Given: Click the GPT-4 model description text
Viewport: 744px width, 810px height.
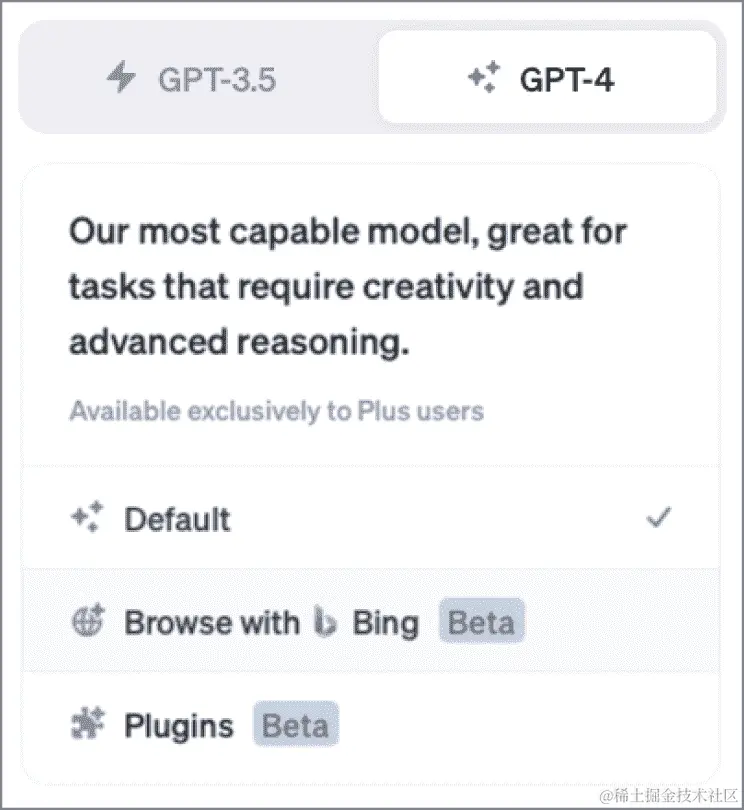Looking at the screenshot, I should (348, 287).
